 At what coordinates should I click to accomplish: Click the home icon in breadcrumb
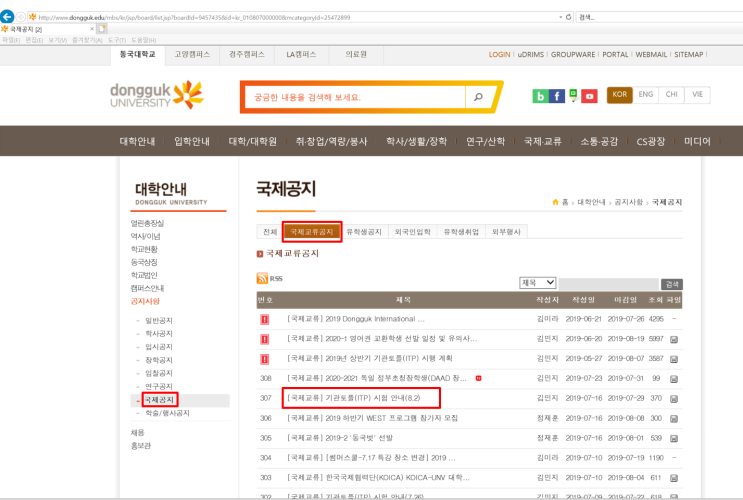tap(555, 202)
